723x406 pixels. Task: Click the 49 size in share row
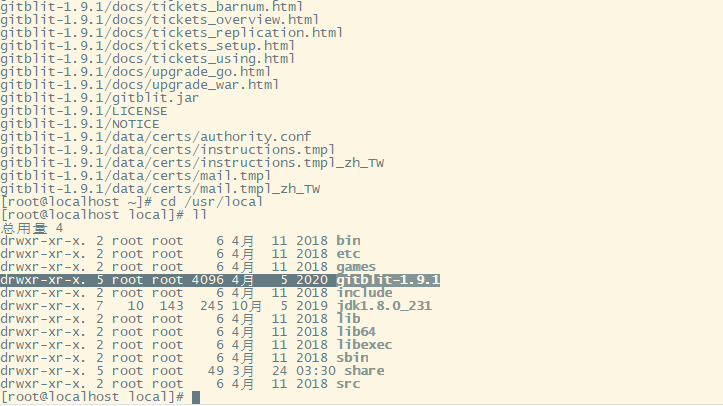(x=216, y=371)
